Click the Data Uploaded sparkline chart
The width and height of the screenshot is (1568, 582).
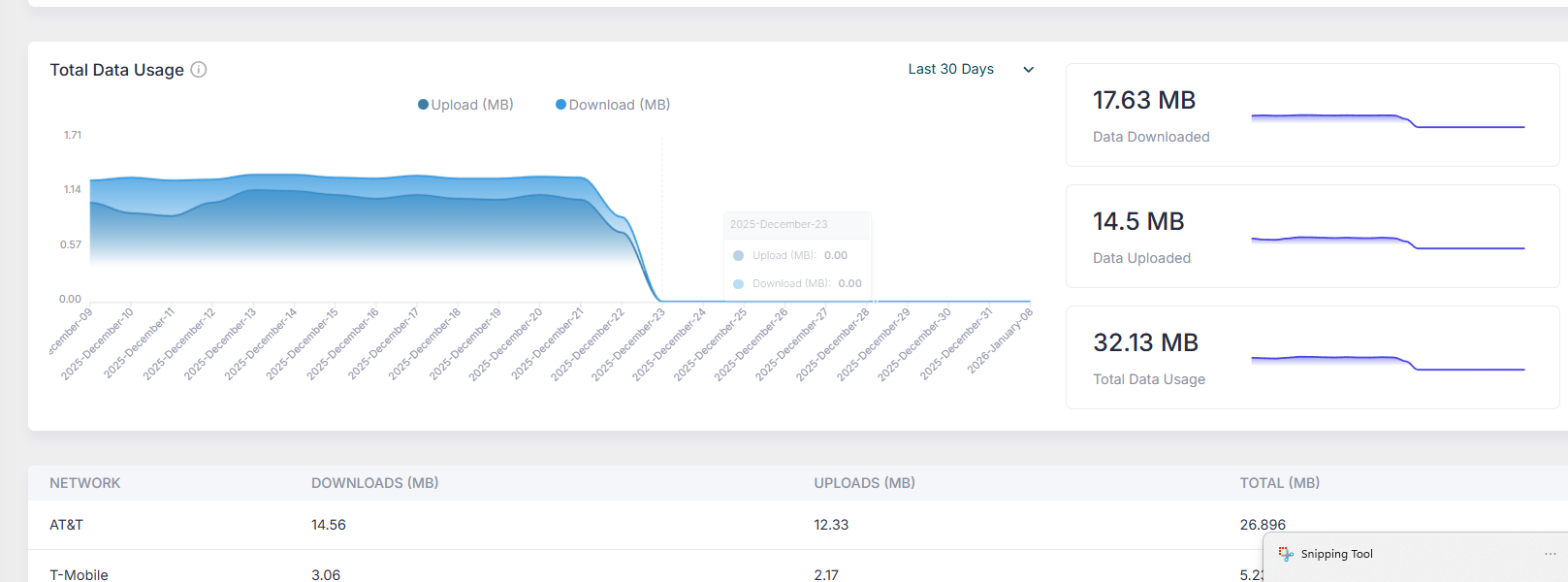click(x=1387, y=242)
